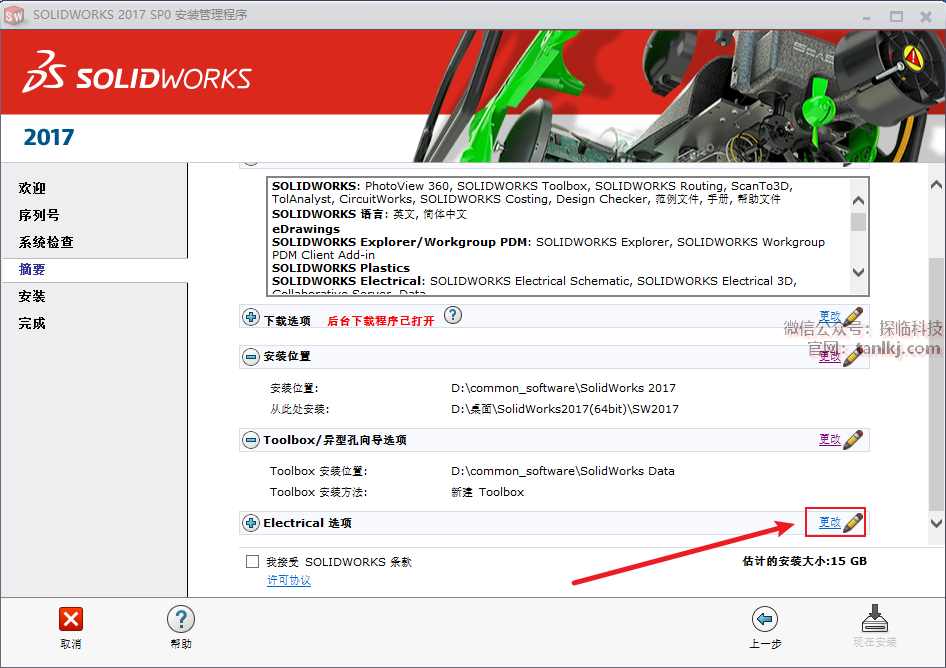Go back with the 上一步 arrow icon
The width and height of the screenshot is (946, 668).
point(765,619)
